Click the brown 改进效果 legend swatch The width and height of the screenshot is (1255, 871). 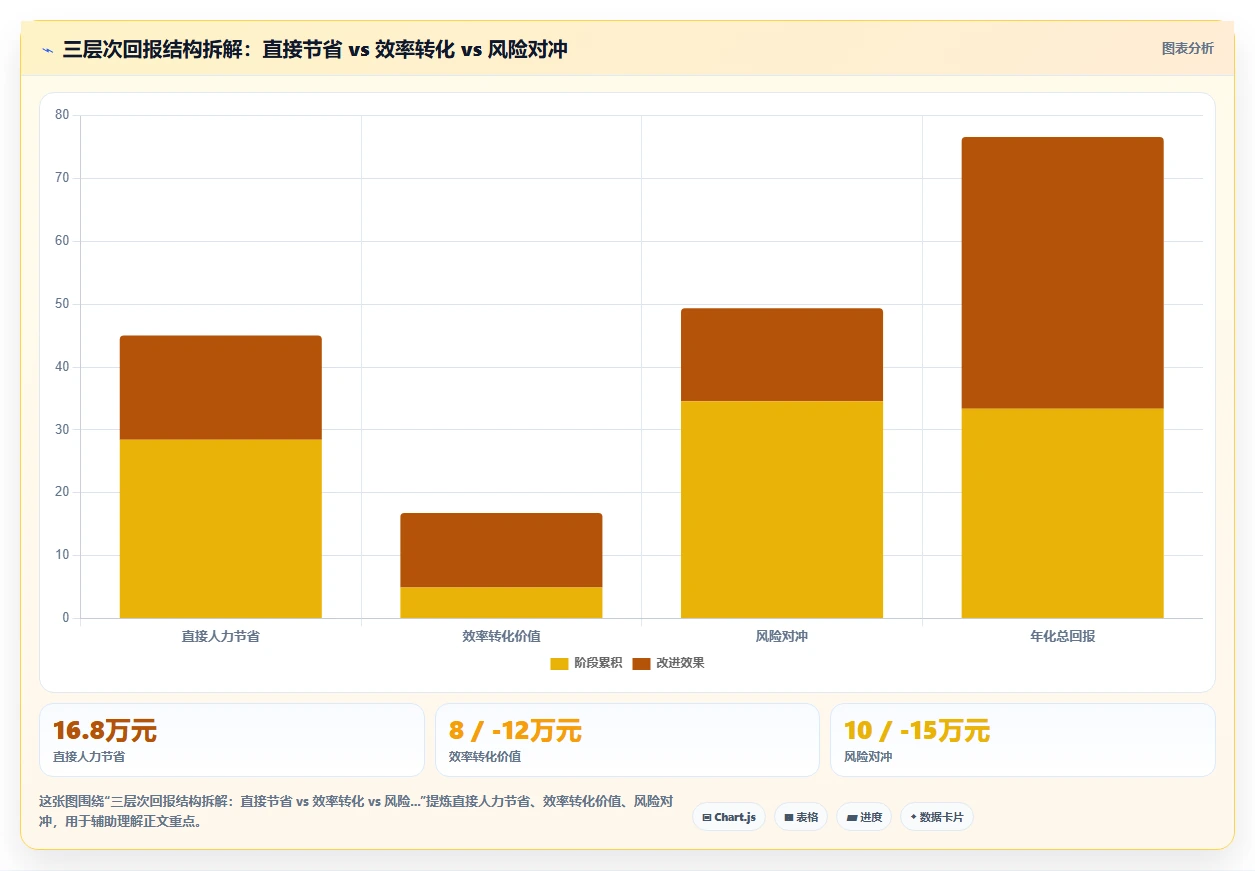(x=641, y=664)
